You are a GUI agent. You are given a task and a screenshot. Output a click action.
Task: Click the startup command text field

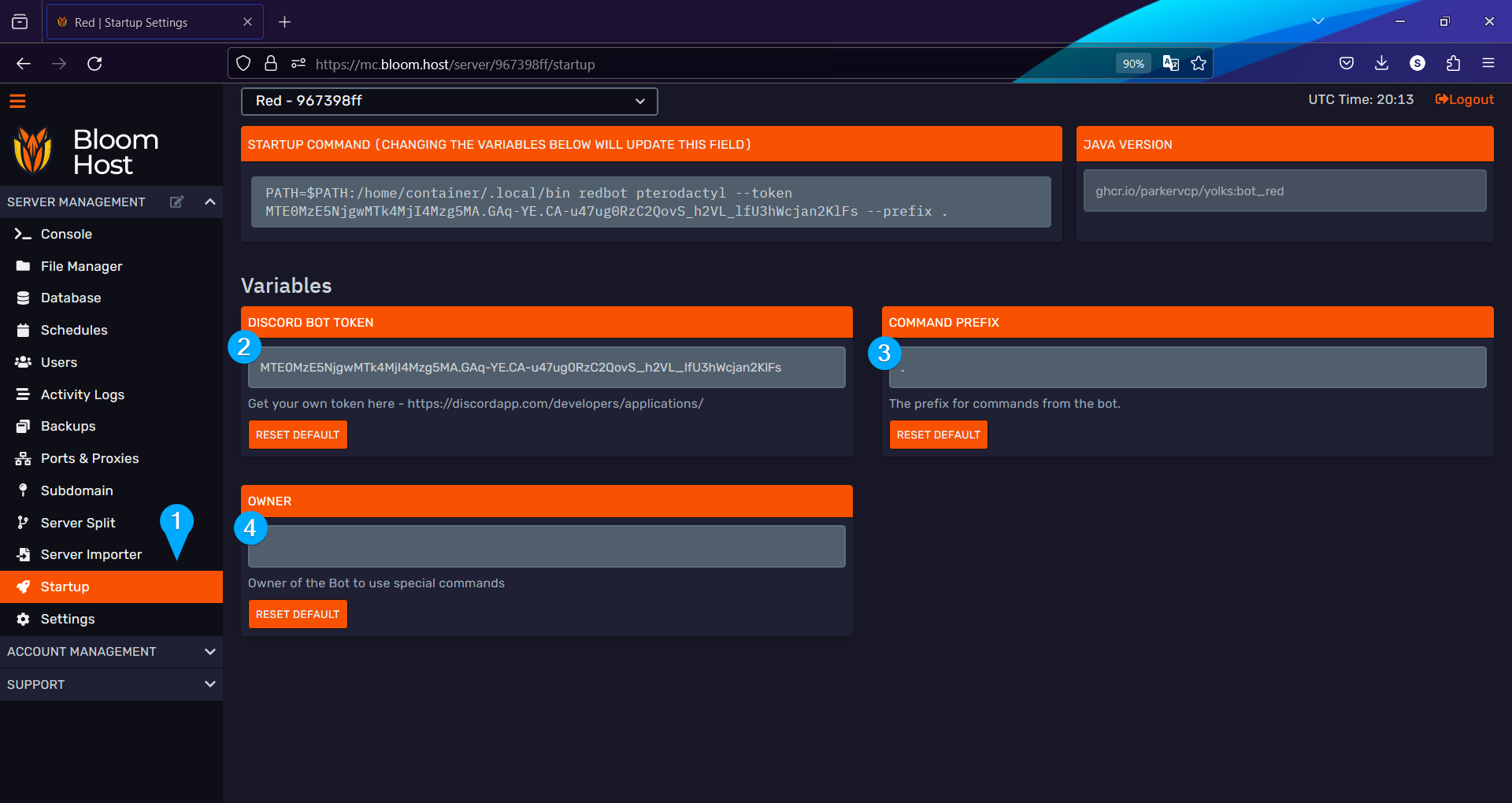[650, 202]
